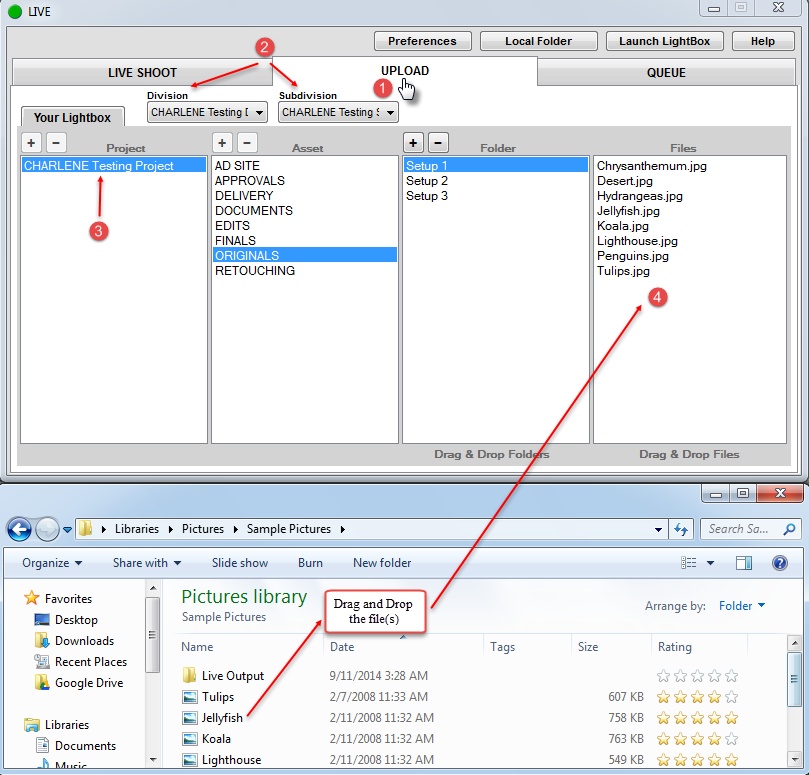Viewport: 809px width, 775px height.
Task: Open the Explorer help icon
Action: [780, 563]
